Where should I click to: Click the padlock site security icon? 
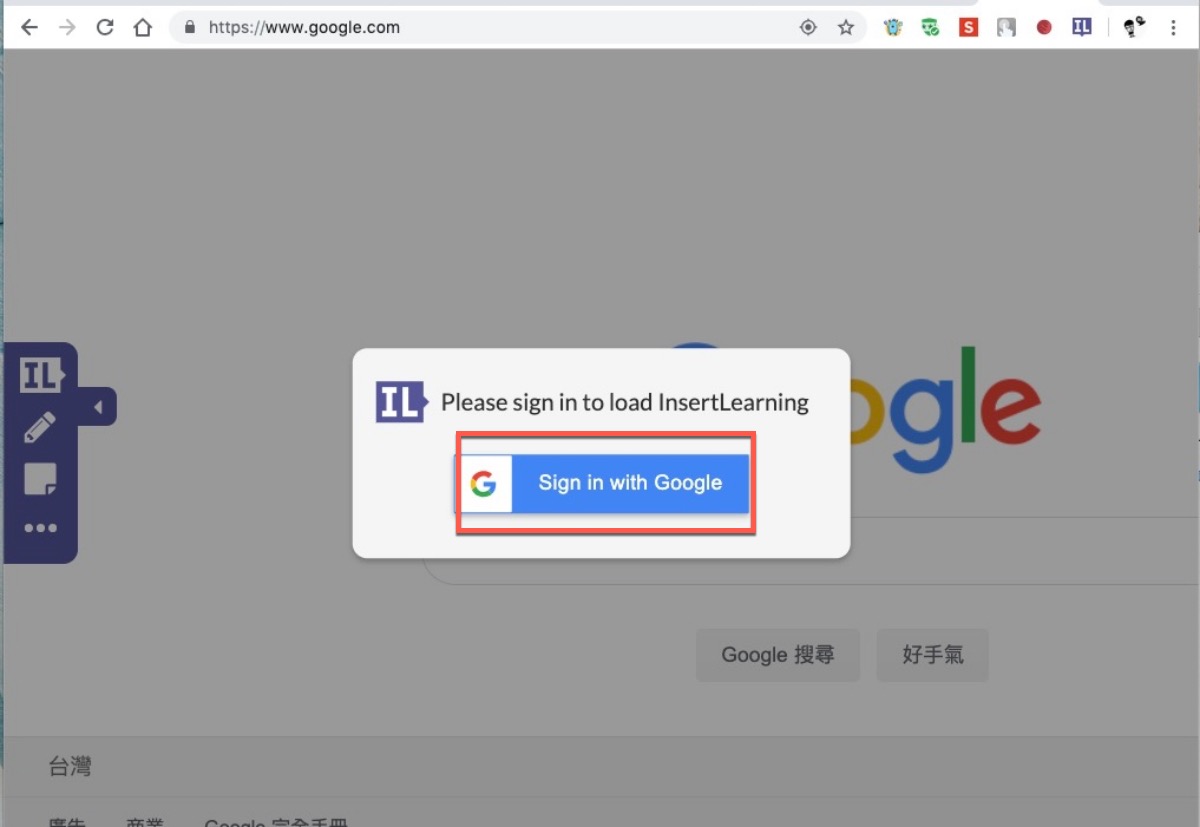[190, 28]
